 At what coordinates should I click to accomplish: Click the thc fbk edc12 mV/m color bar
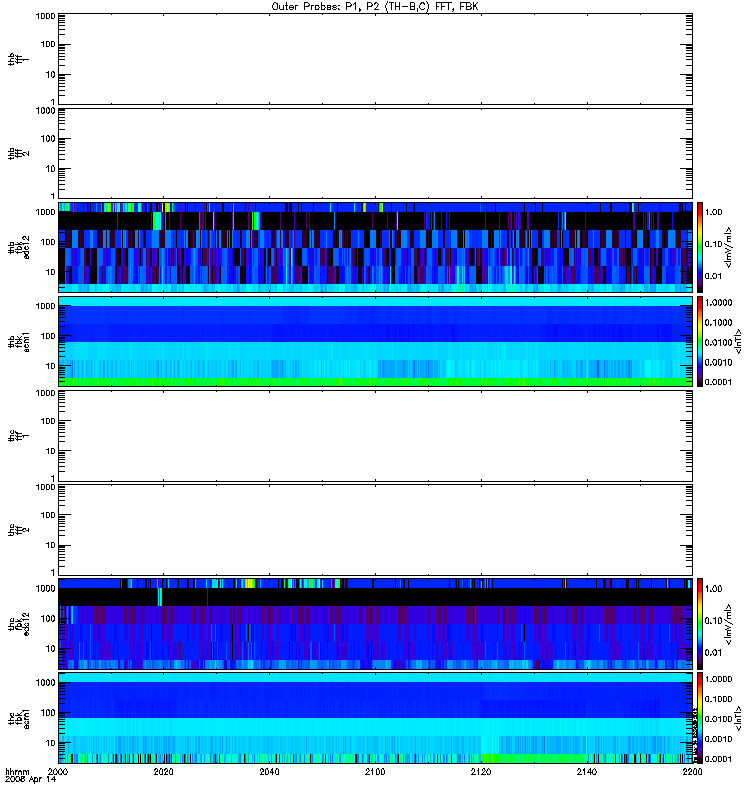pos(700,623)
